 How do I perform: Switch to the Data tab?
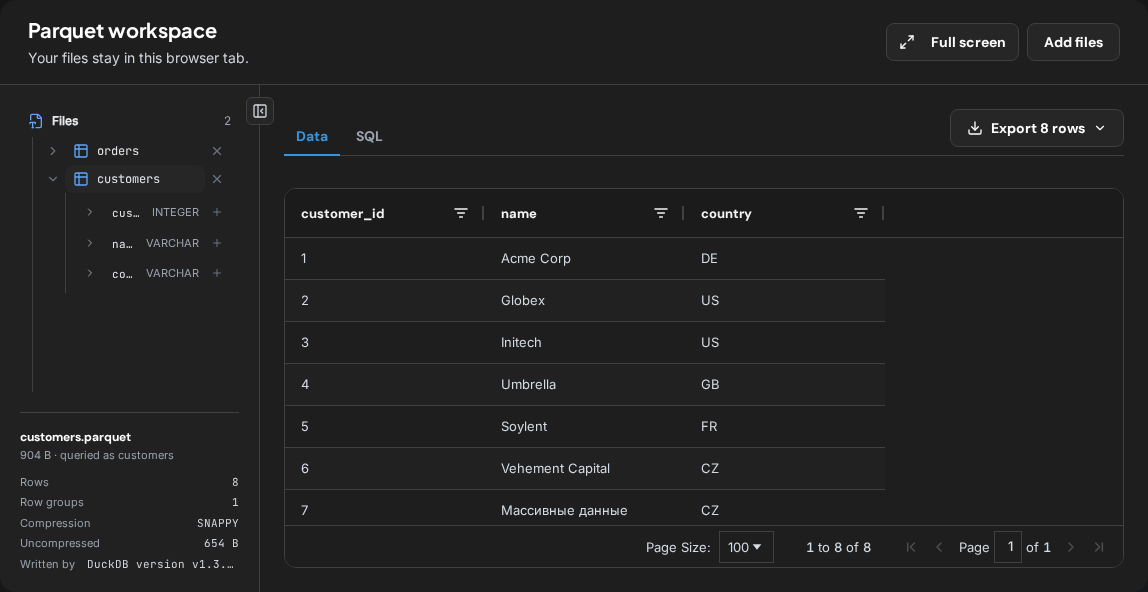tap(312, 136)
